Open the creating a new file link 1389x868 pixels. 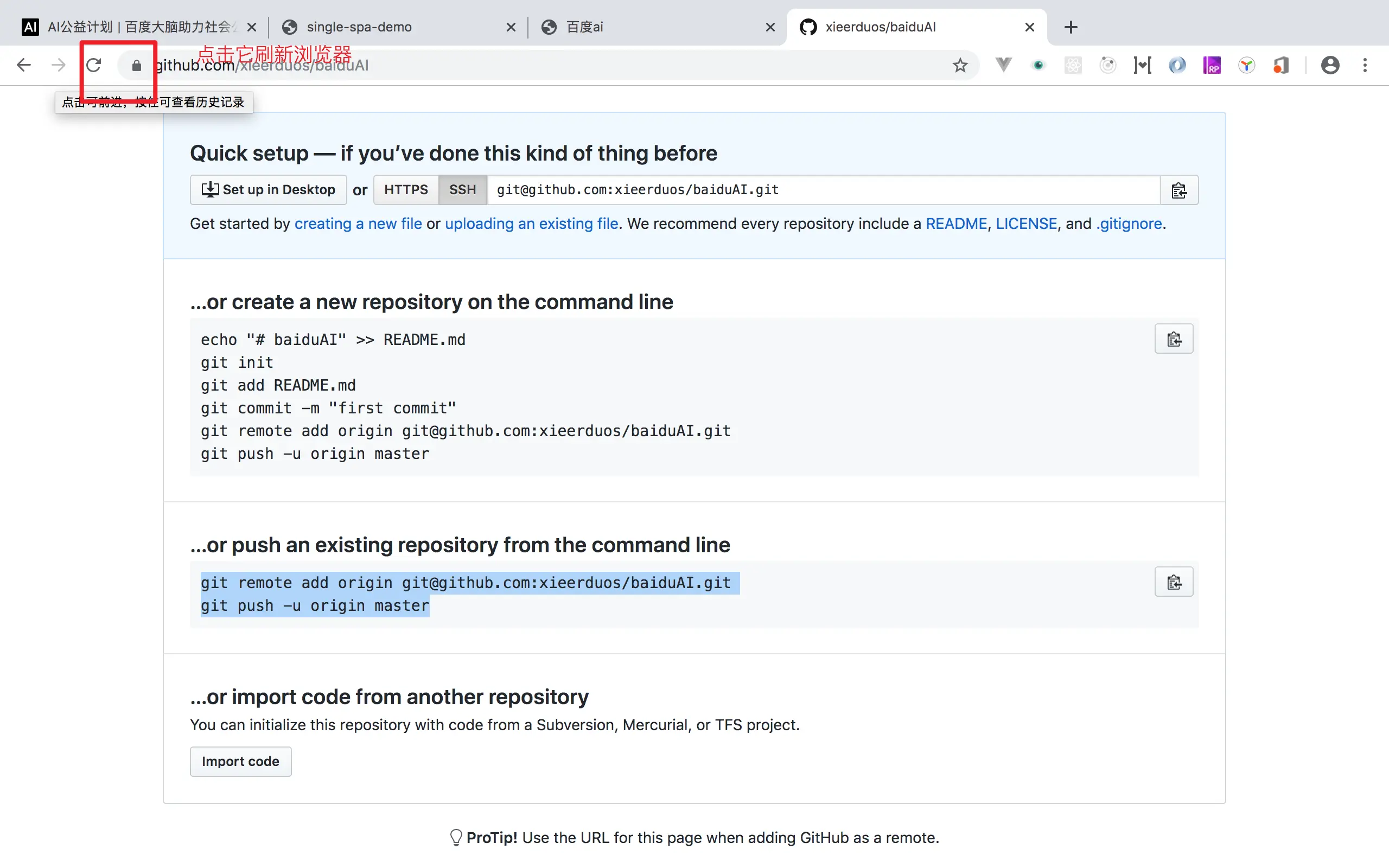pyautogui.click(x=358, y=224)
